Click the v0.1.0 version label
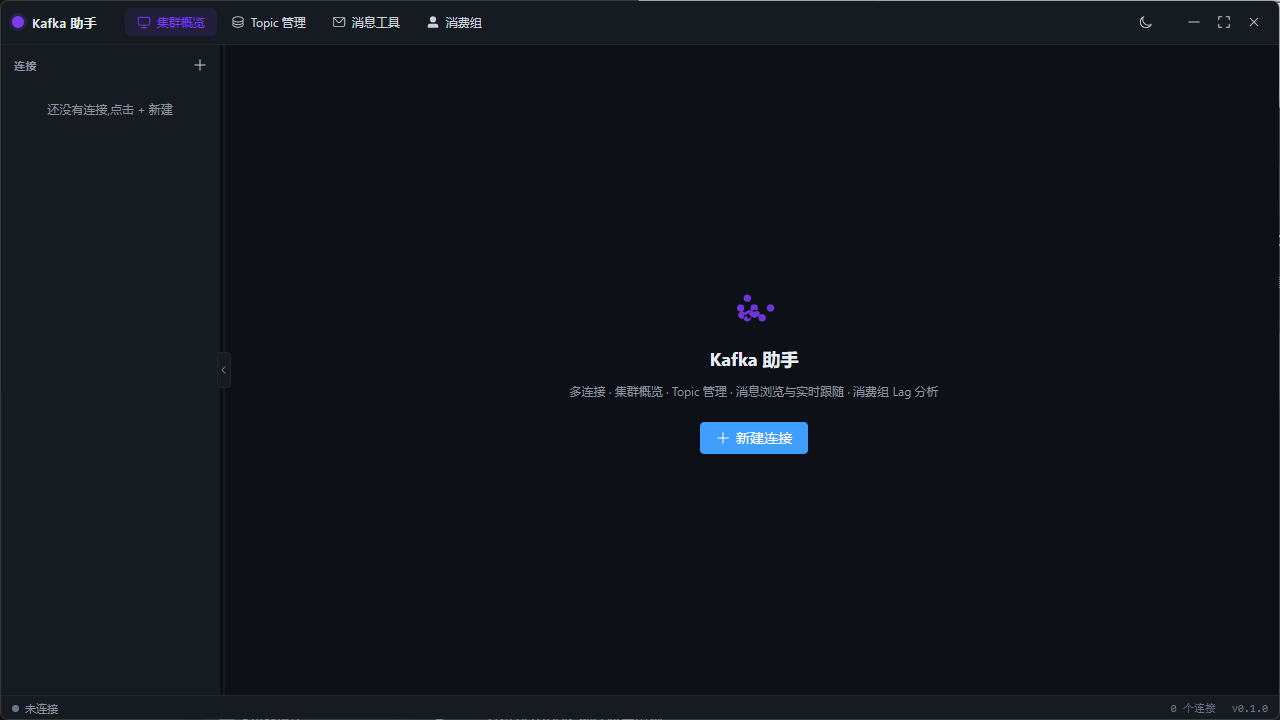Screen dimensions: 1280x720 1250,708
